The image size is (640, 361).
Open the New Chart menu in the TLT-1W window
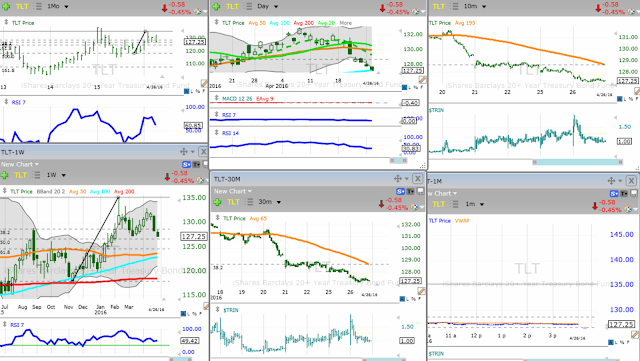pos(20,164)
